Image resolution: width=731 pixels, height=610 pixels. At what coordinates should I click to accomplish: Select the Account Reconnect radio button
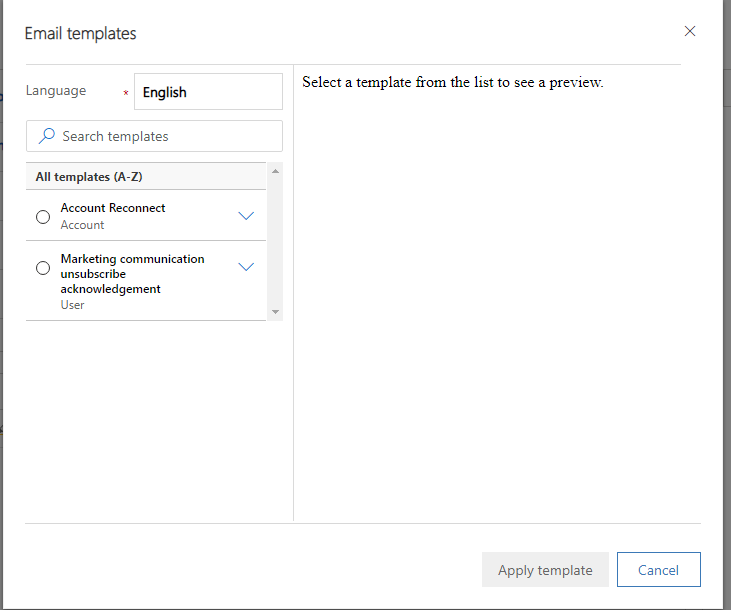43,217
